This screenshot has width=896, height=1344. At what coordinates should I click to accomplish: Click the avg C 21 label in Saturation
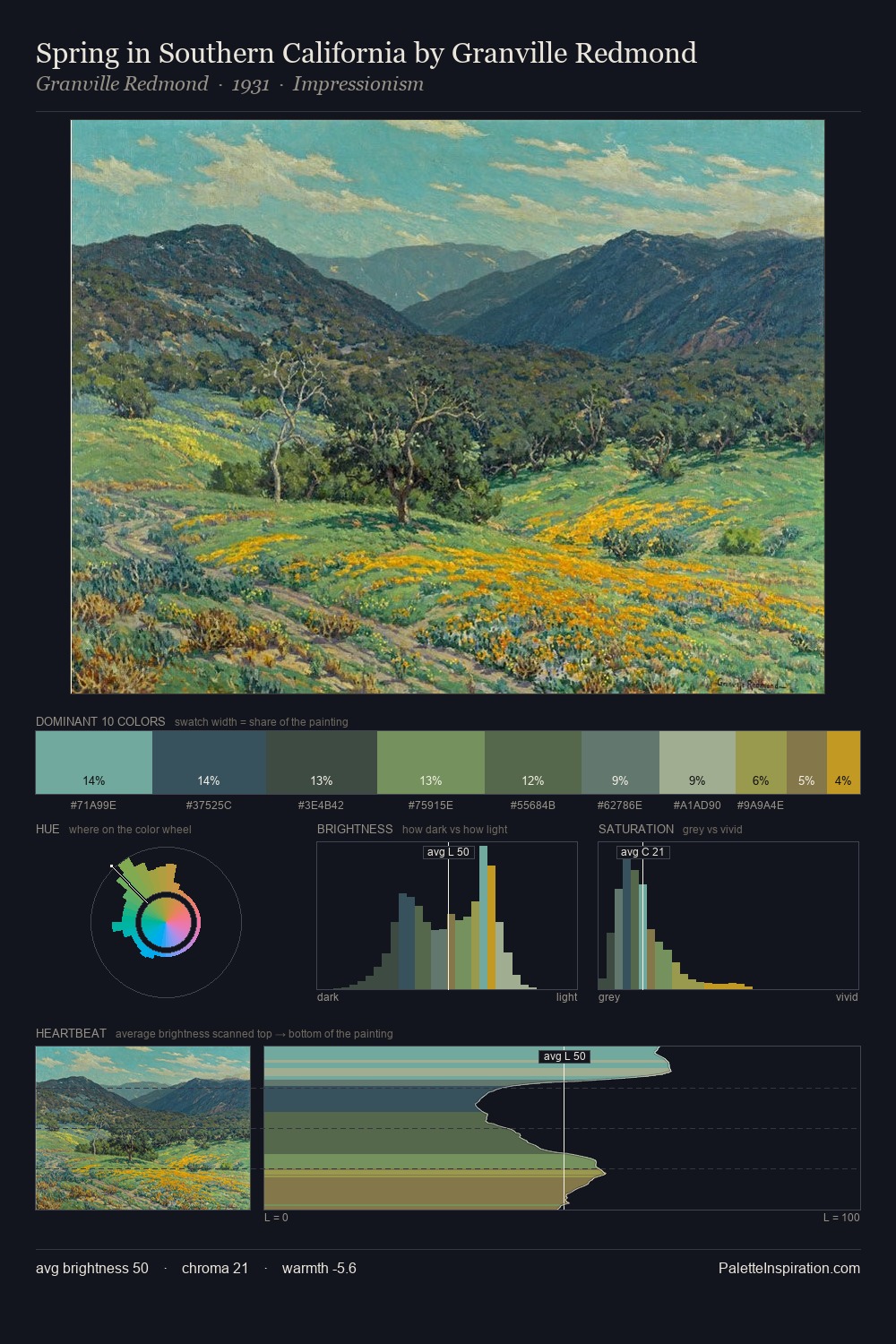pyautogui.click(x=642, y=852)
